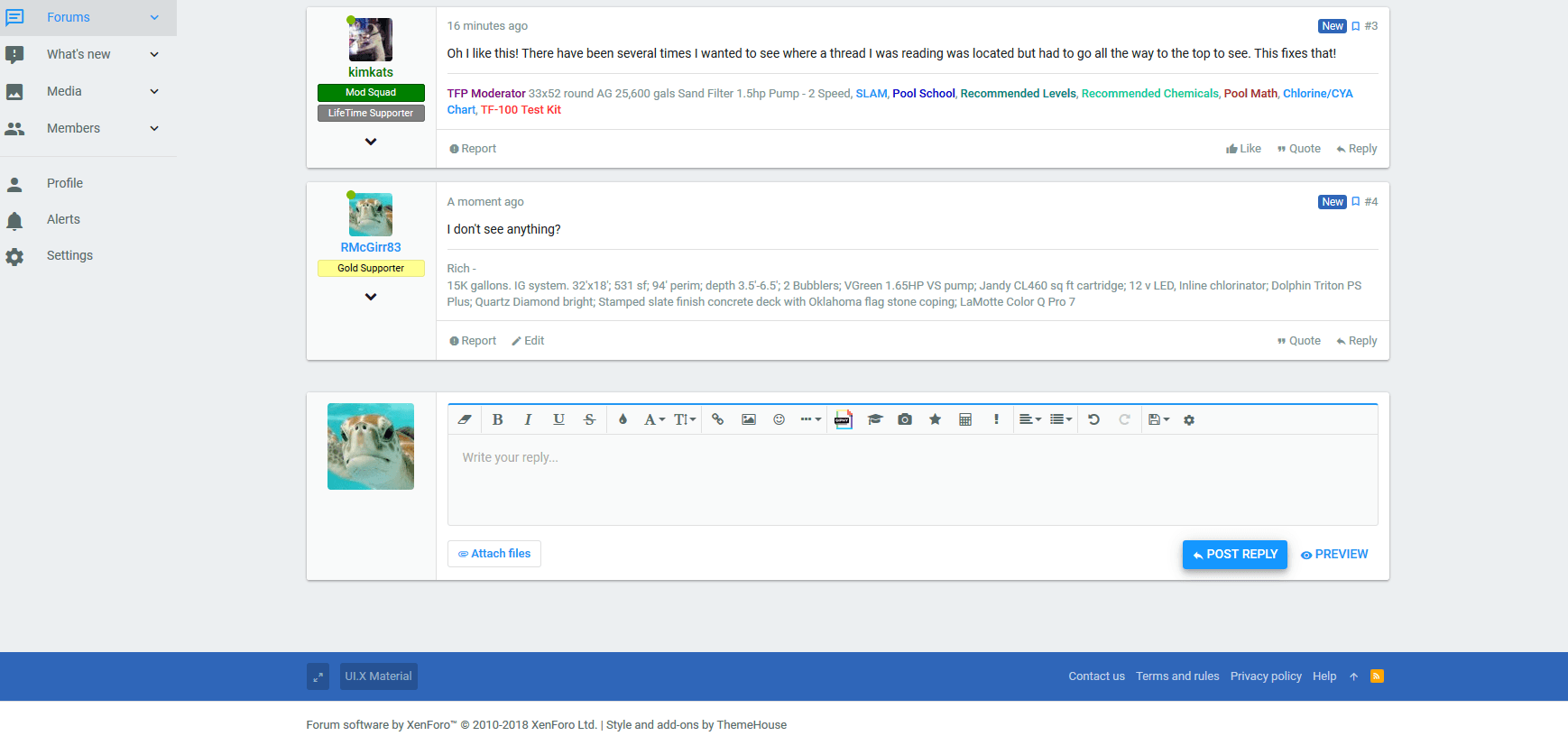Expand the Forums chevron in sidebar
This screenshot has height=745, width=1568.
(x=154, y=17)
